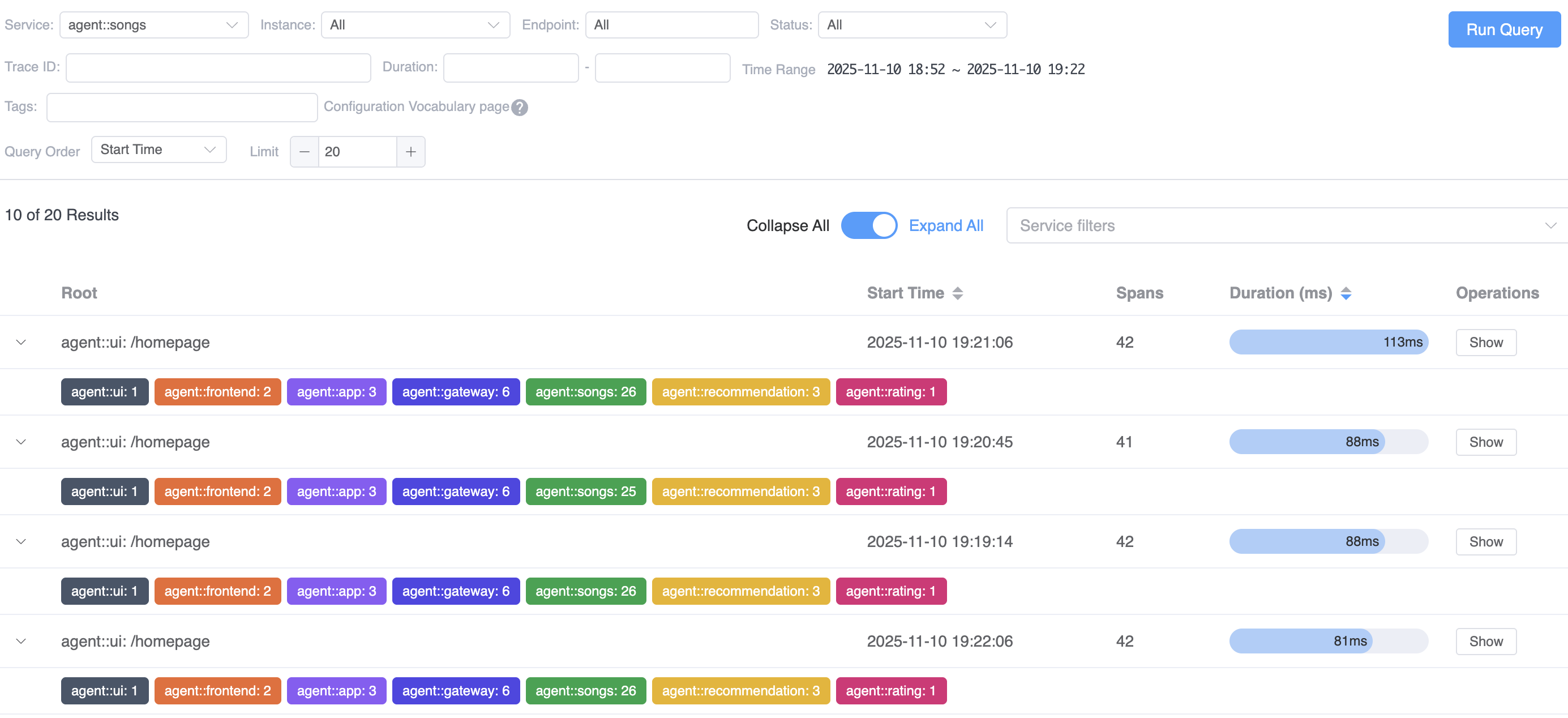The width and height of the screenshot is (1568, 718).
Task: Open the Service dropdown showing agent::songs
Action: tap(153, 25)
